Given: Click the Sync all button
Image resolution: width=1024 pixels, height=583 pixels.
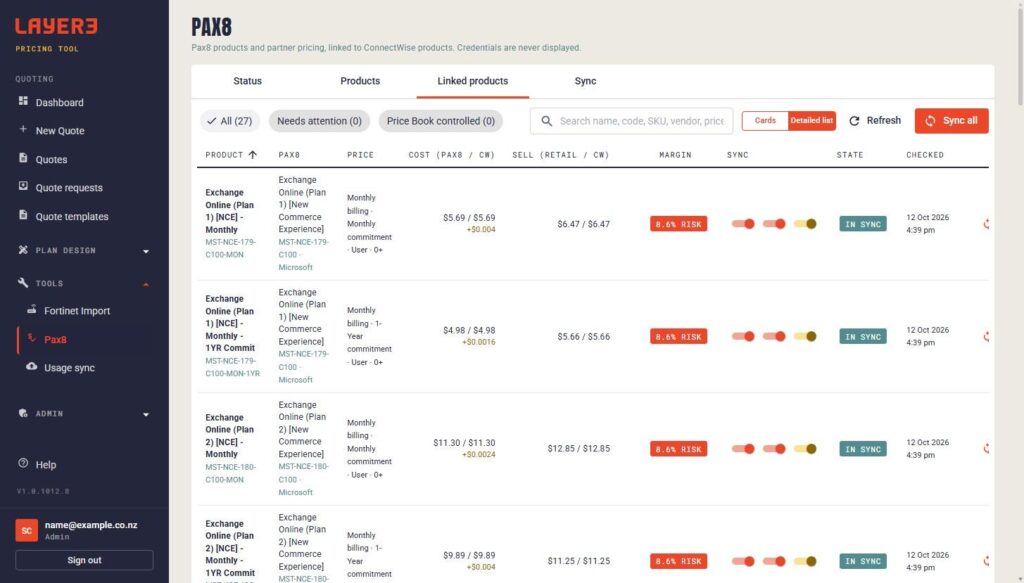Looking at the screenshot, I should [952, 121].
